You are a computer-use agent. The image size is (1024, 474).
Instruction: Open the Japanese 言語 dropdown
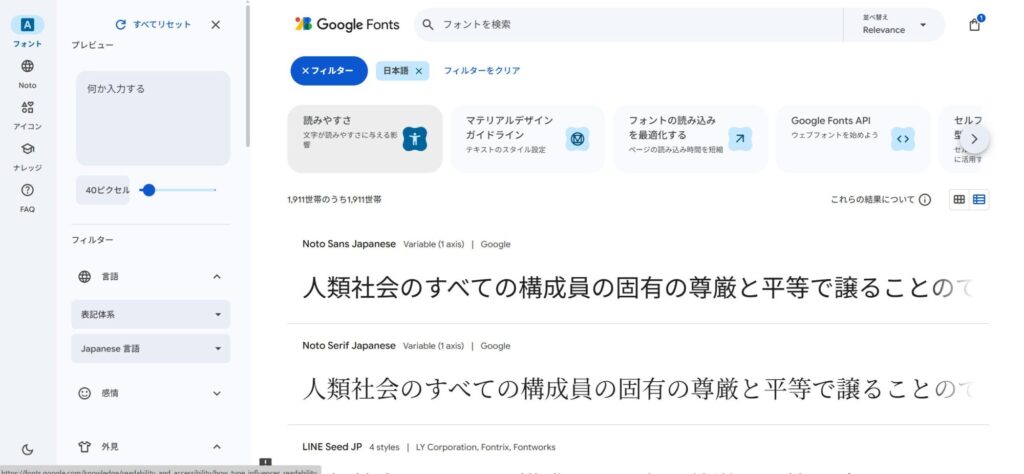[150, 349]
